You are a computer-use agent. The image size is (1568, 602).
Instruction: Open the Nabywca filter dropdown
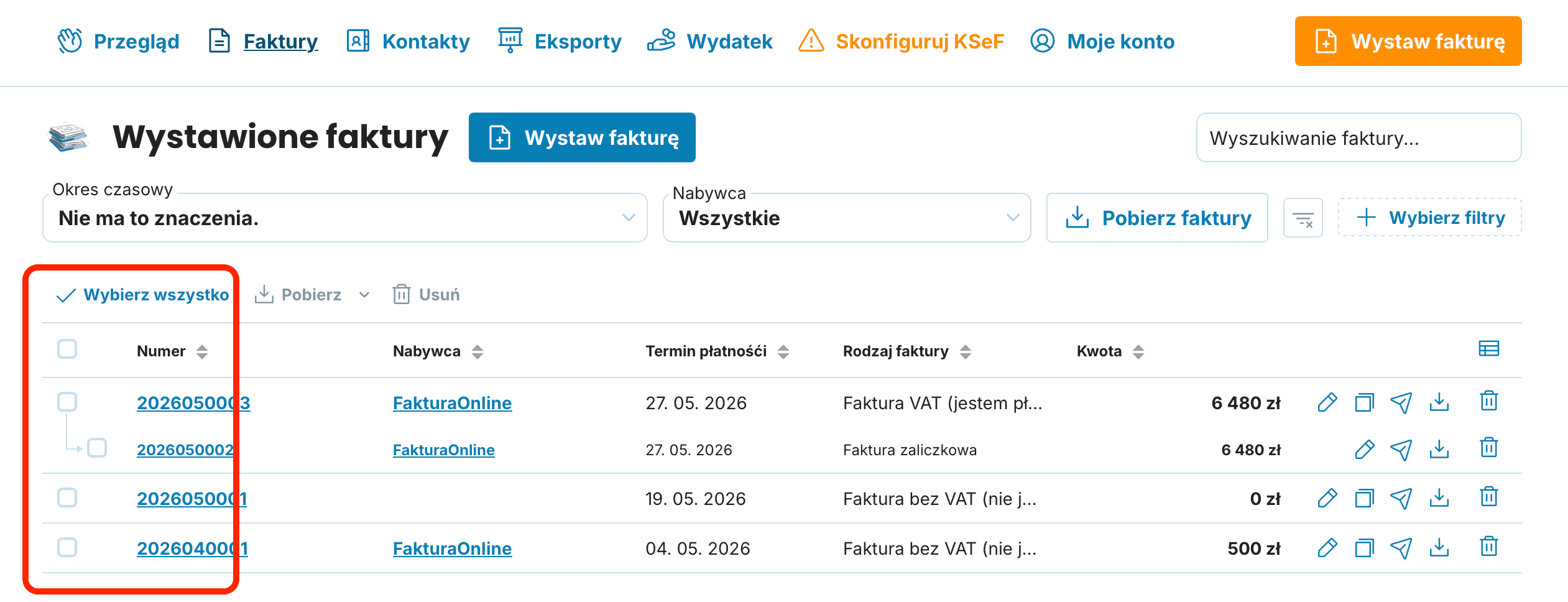coord(847,218)
